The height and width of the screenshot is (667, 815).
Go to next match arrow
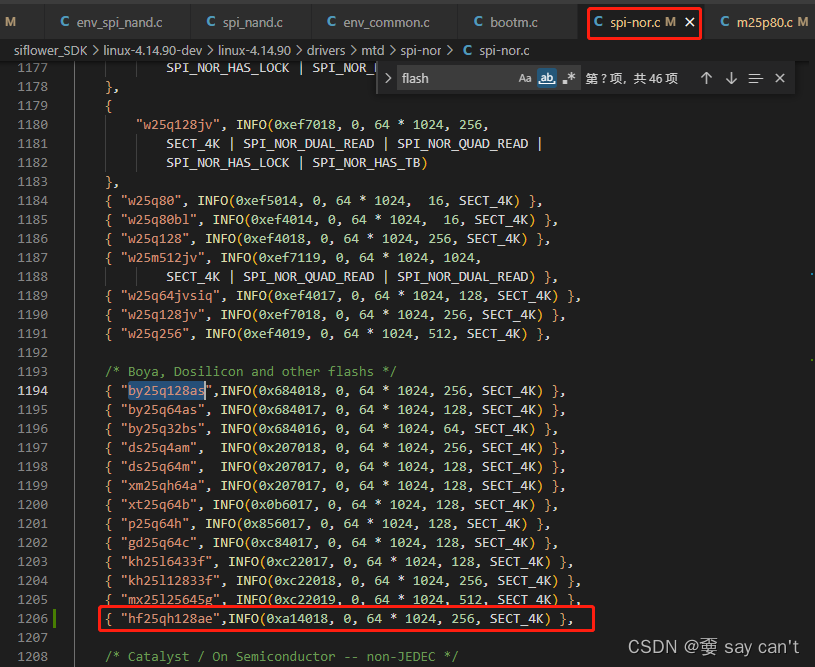(x=731, y=79)
